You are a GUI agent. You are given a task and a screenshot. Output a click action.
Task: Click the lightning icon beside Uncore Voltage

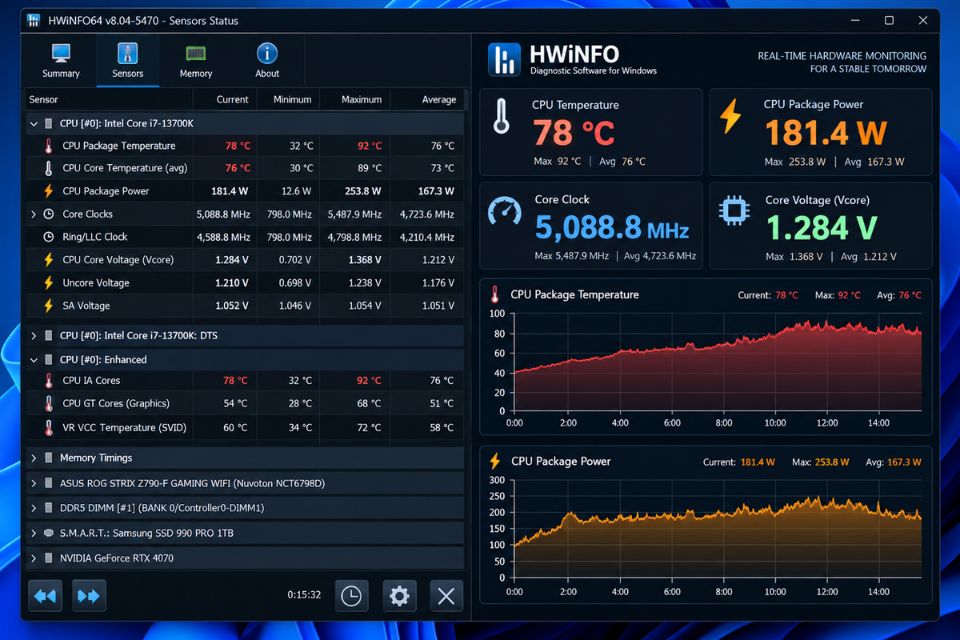click(x=48, y=283)
